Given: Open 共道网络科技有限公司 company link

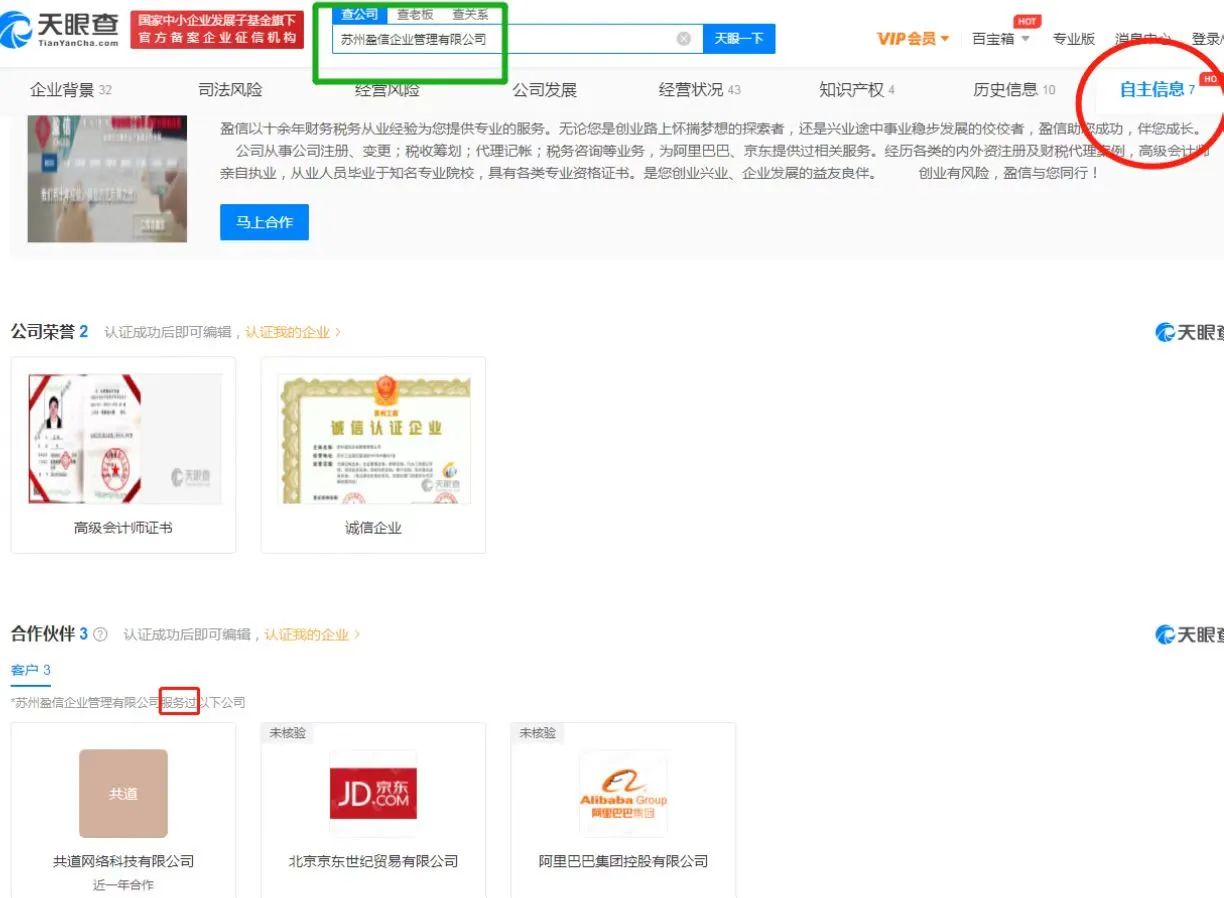Looking at the screenshot, I should pyautogui.click(x=123, y=861).
